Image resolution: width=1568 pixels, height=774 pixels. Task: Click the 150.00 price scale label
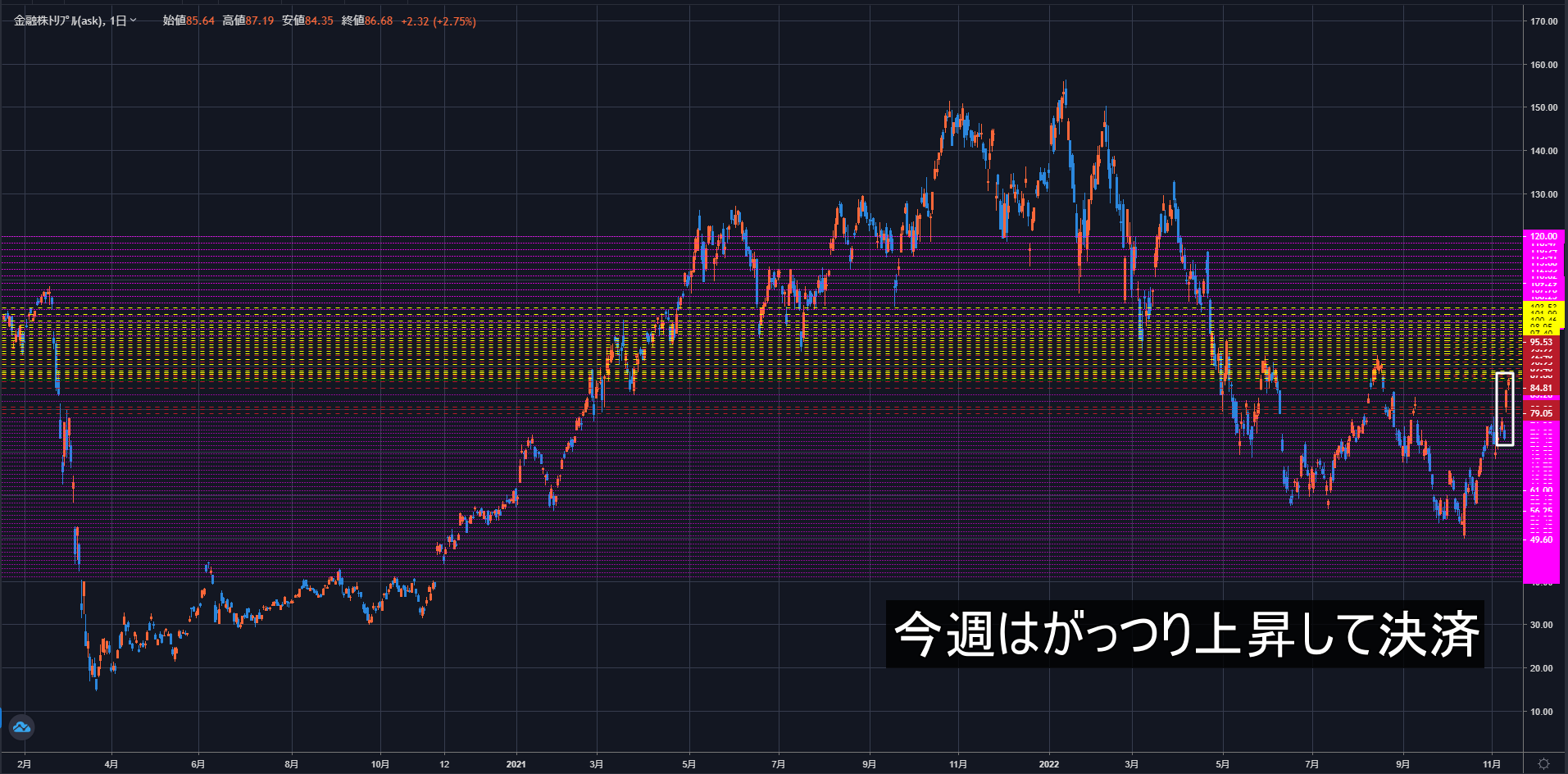[1544, 107]
